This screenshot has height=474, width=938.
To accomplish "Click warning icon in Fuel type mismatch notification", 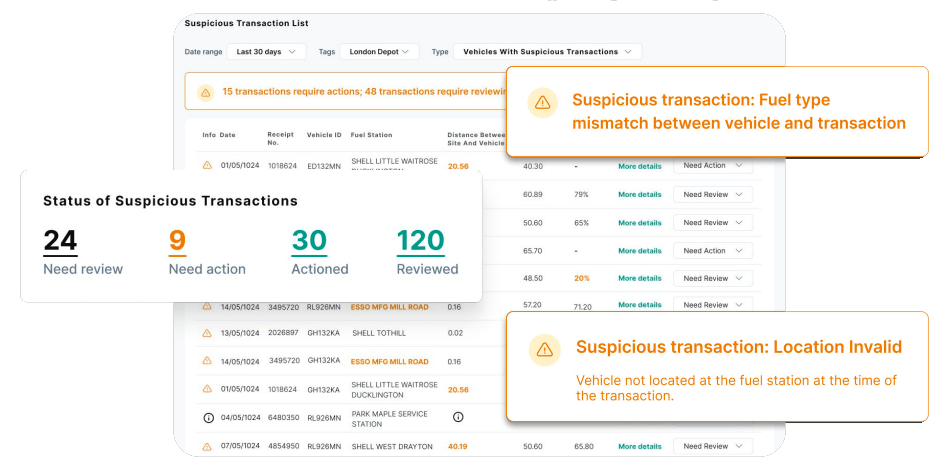I will 542,102.
